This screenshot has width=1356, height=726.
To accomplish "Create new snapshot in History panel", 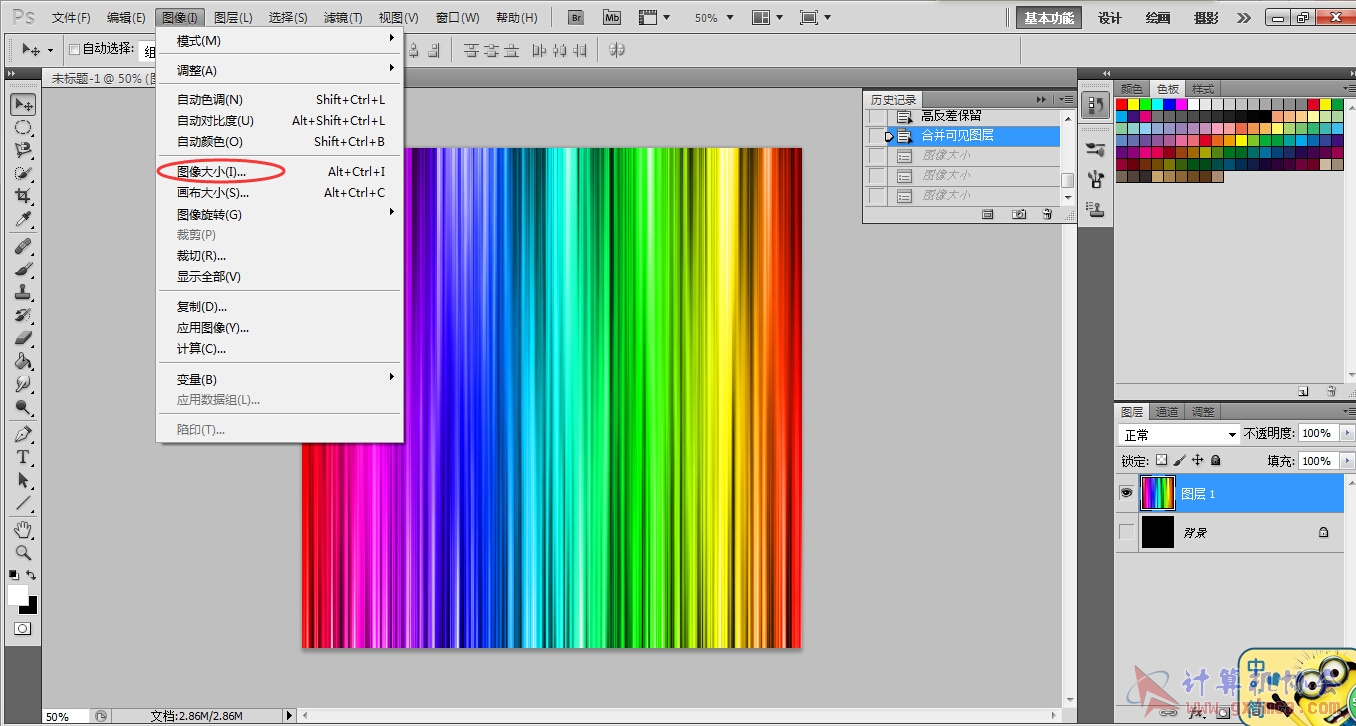I will point(1019,214).
